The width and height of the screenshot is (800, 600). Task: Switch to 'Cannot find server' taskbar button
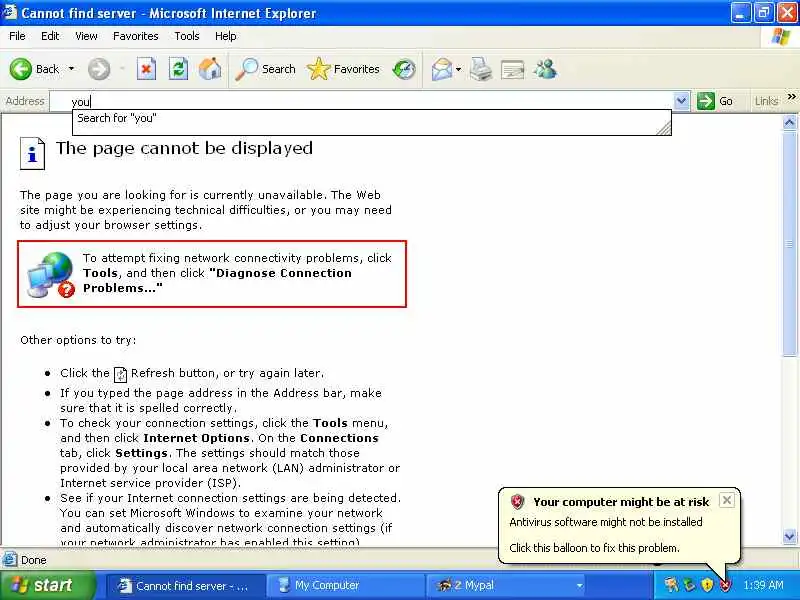point(186,586)
